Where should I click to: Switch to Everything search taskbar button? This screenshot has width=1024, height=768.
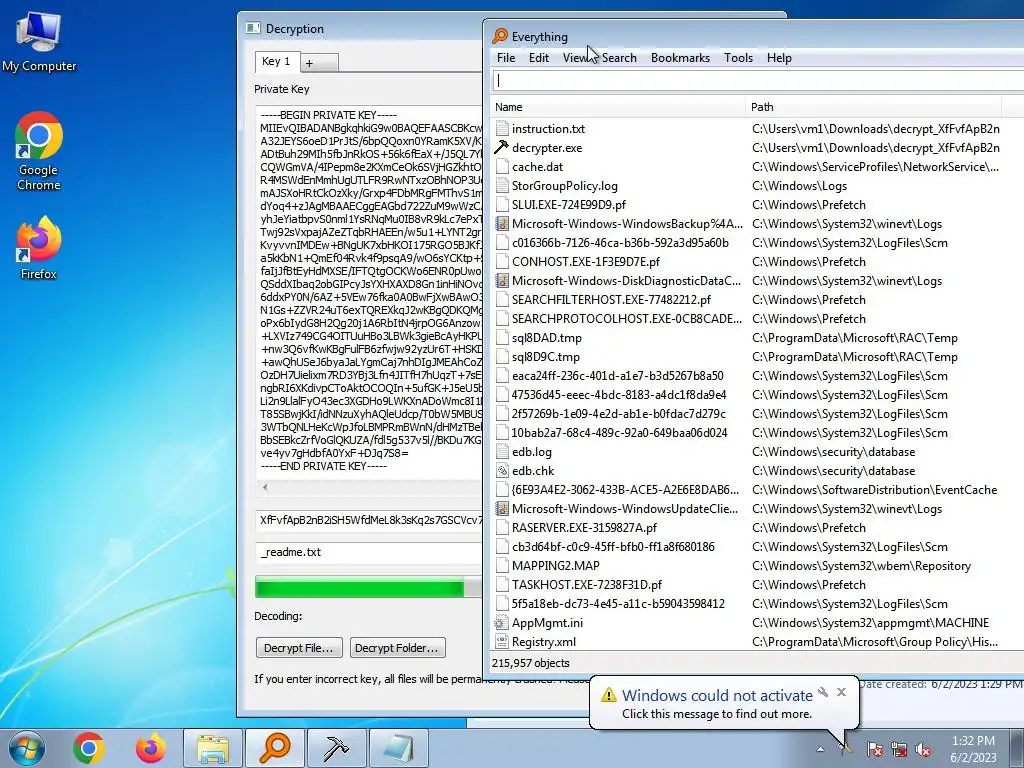(x=274, y=748)
